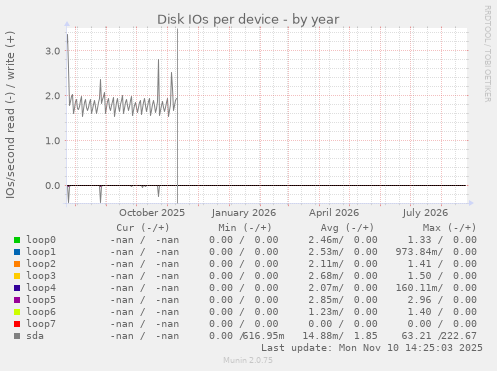Viewport: 497px width, 371px height.
Task: Select the loop6 device label
Action: click(x=41, y=312)
